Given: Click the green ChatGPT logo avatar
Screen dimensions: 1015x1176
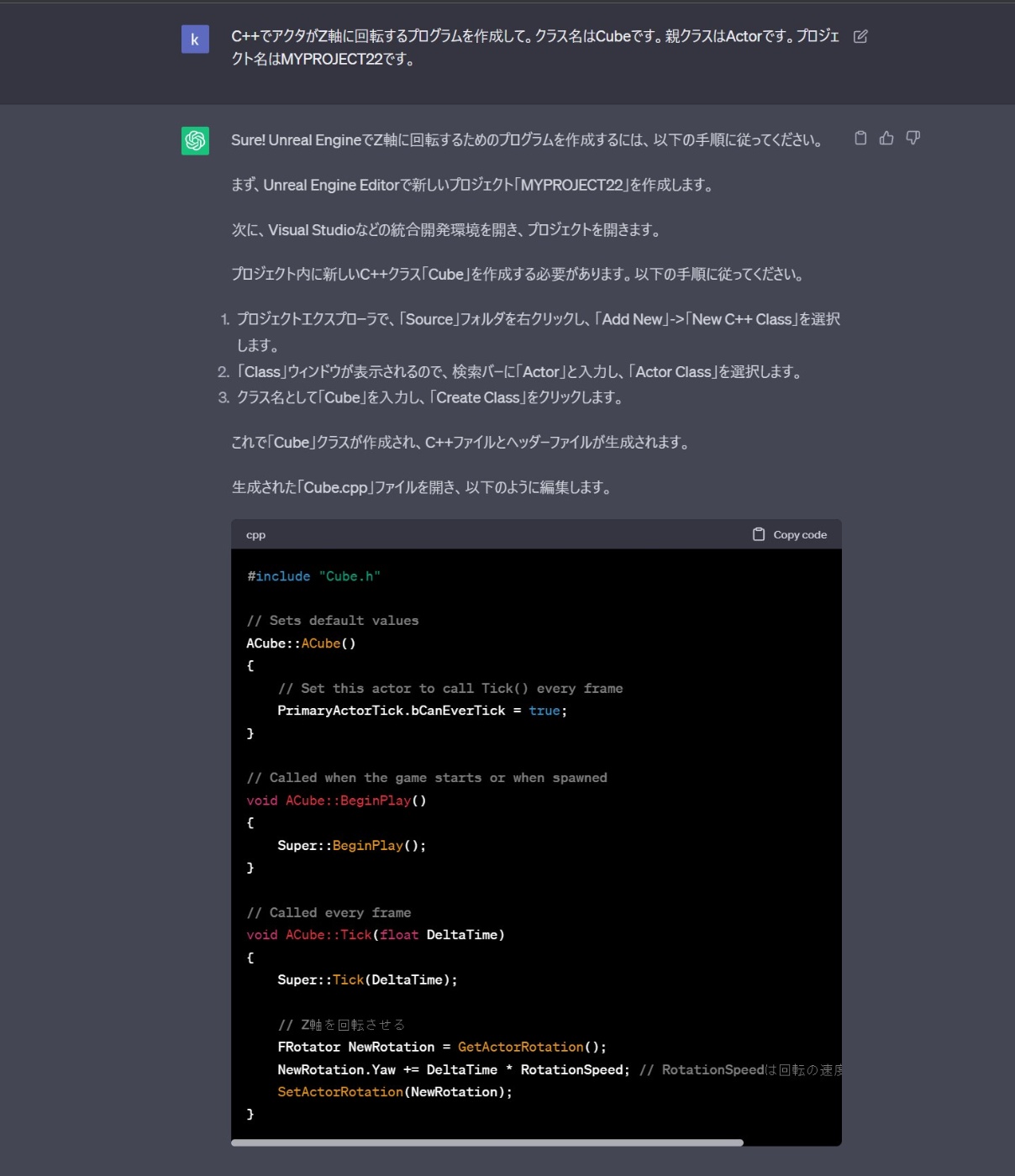Looking at the screenshot, I should (195, 140).
